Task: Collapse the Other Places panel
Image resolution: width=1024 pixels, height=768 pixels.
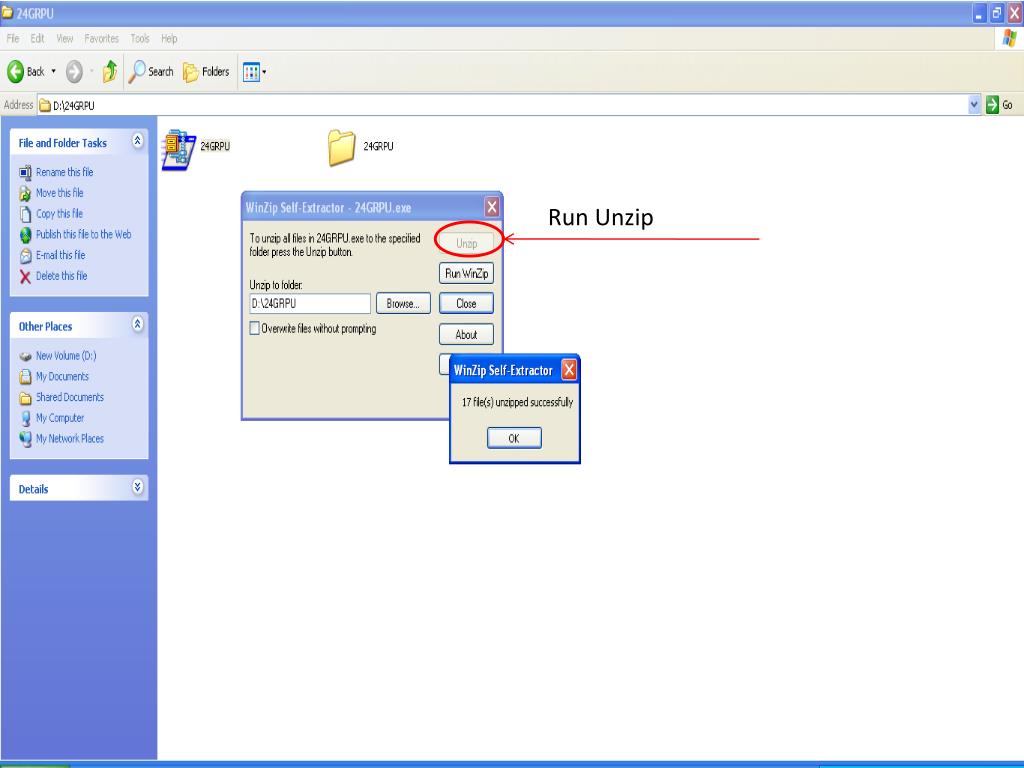Action: point(137,325)
